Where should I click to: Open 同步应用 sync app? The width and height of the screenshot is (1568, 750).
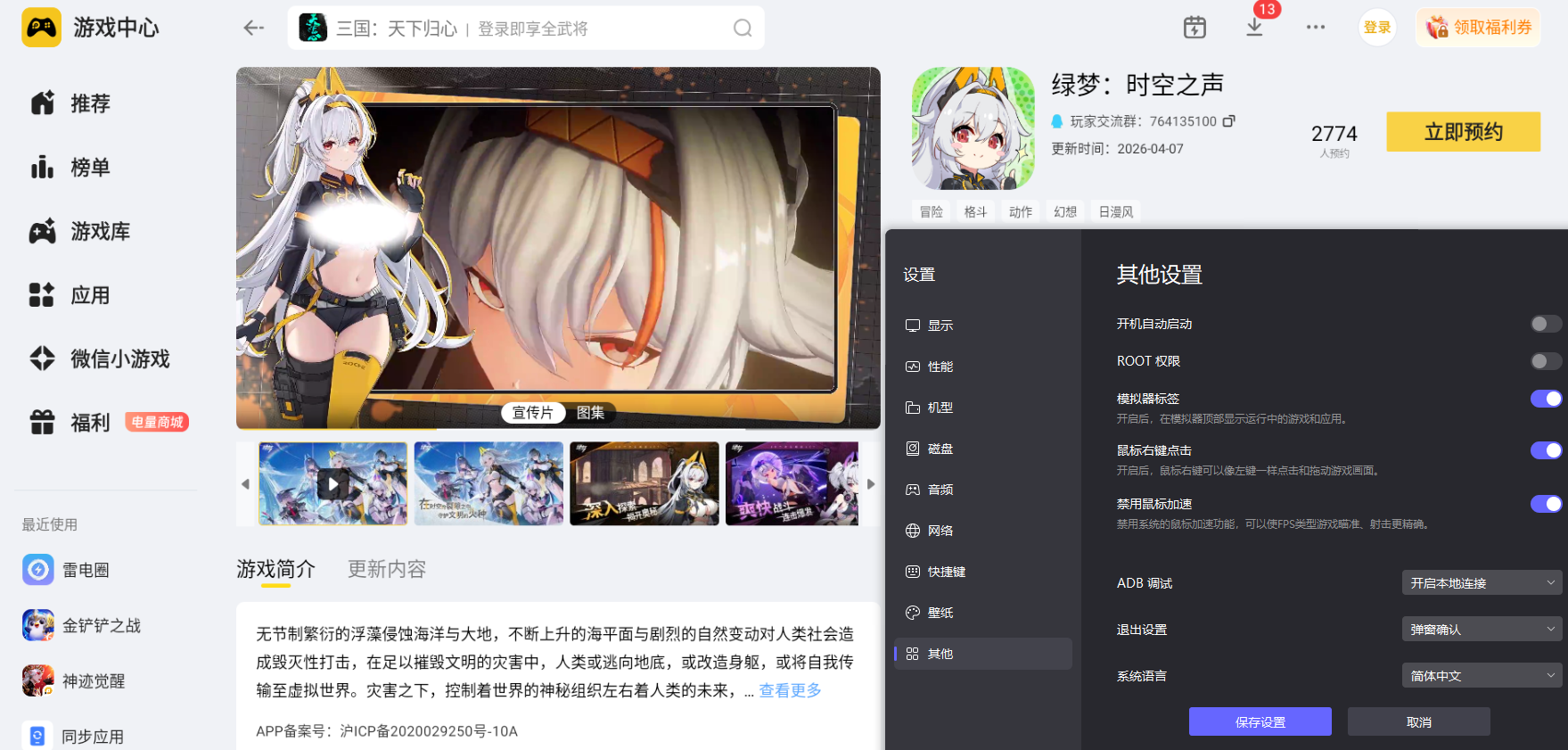[73, 737]
